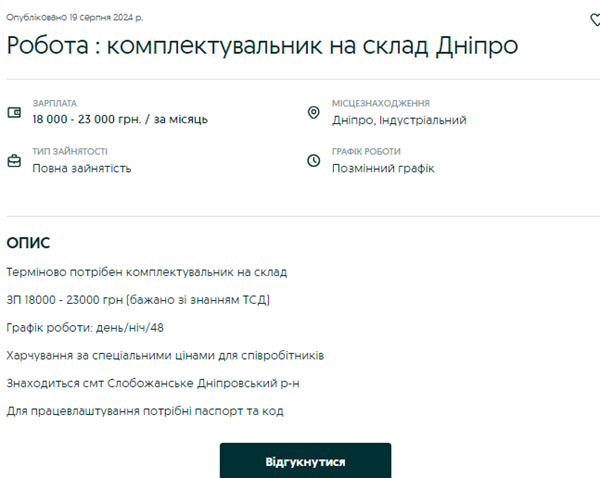Save the job with the heart icon
This screenshot has width=600, height=478.
tap(596, 19)
